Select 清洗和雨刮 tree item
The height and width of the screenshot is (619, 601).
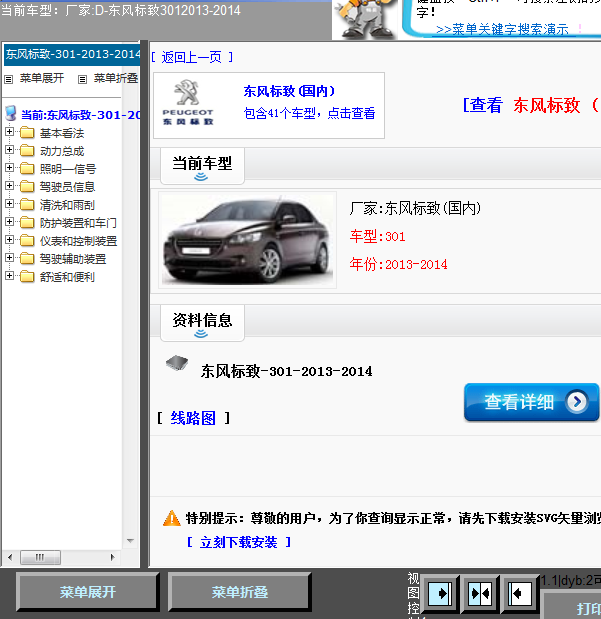click(67, 205)
